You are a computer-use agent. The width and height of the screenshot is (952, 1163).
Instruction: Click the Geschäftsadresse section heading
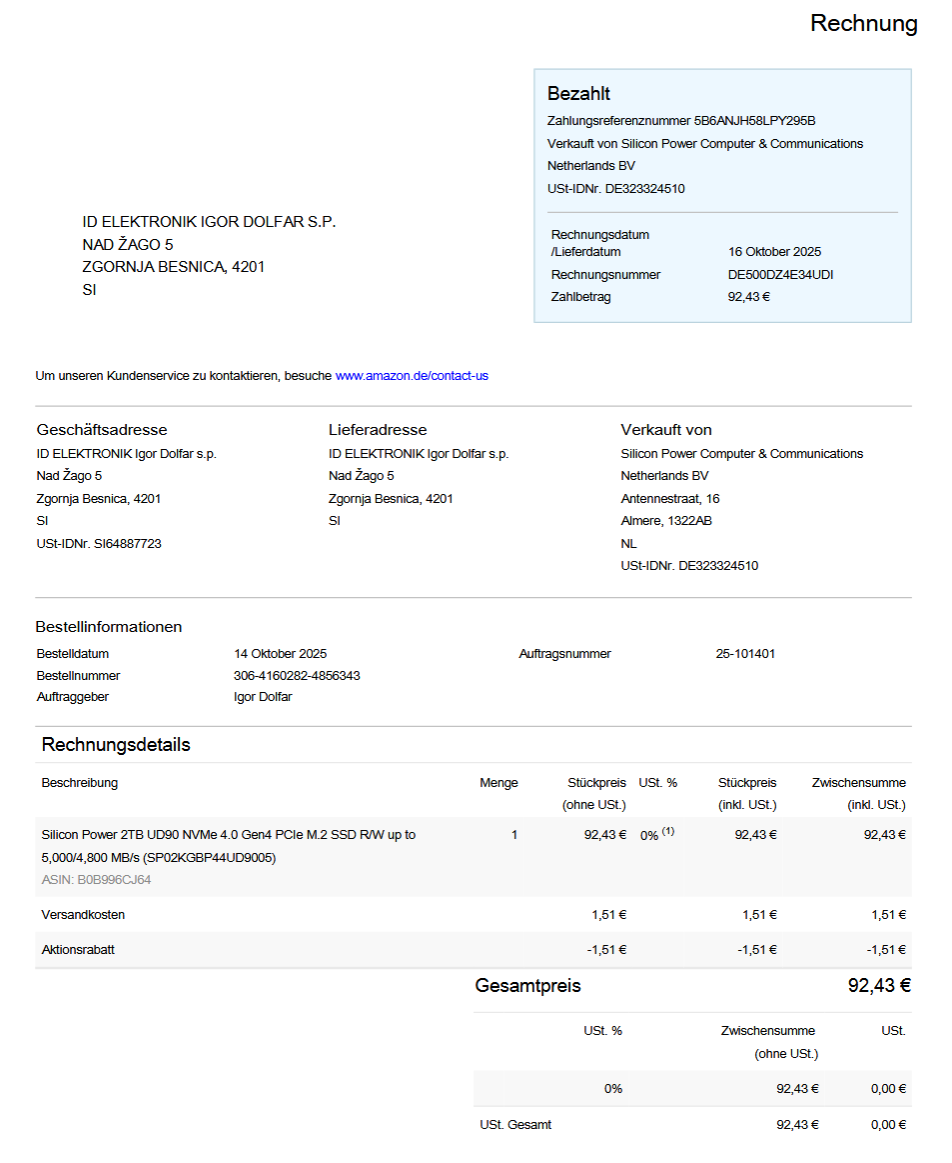pyautogui.click(x=102, y=430)
